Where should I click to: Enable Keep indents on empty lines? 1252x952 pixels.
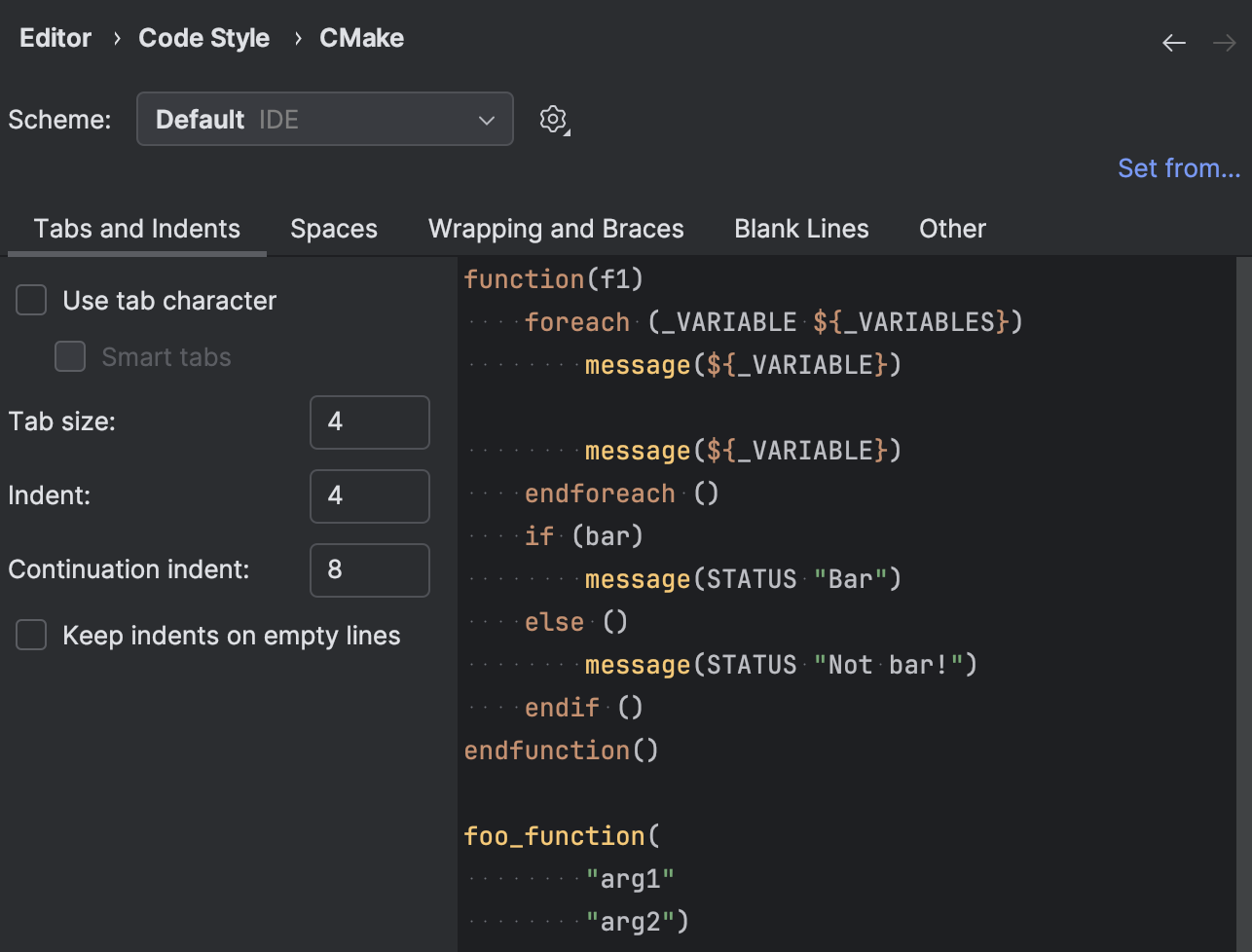(x=30, y=635)
